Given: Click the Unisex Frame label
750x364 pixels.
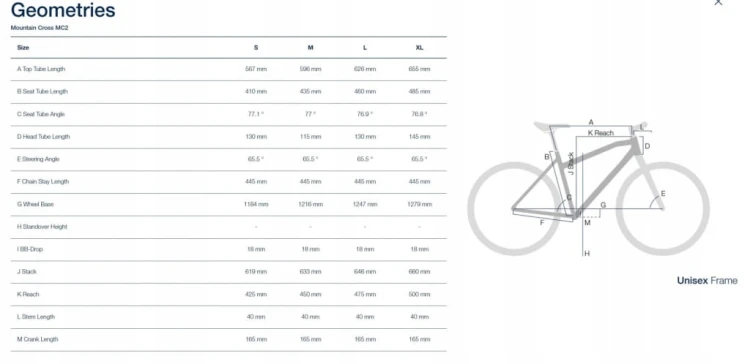Looking at the screenshot, I should pyautogui.click(x=707, y=281).
